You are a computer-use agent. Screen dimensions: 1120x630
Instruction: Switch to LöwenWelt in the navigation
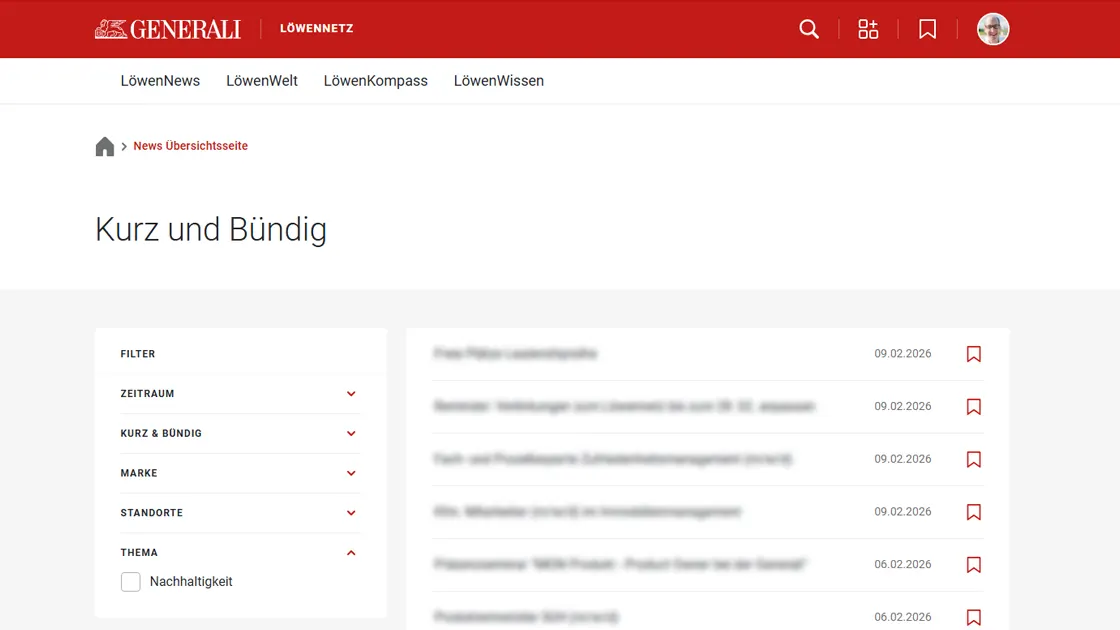[x=262, y=81]
